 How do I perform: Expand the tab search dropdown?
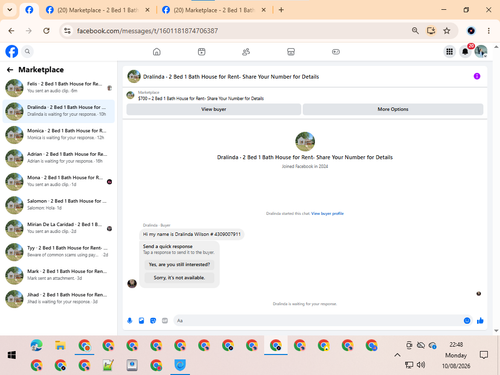(x=10, y=10)
